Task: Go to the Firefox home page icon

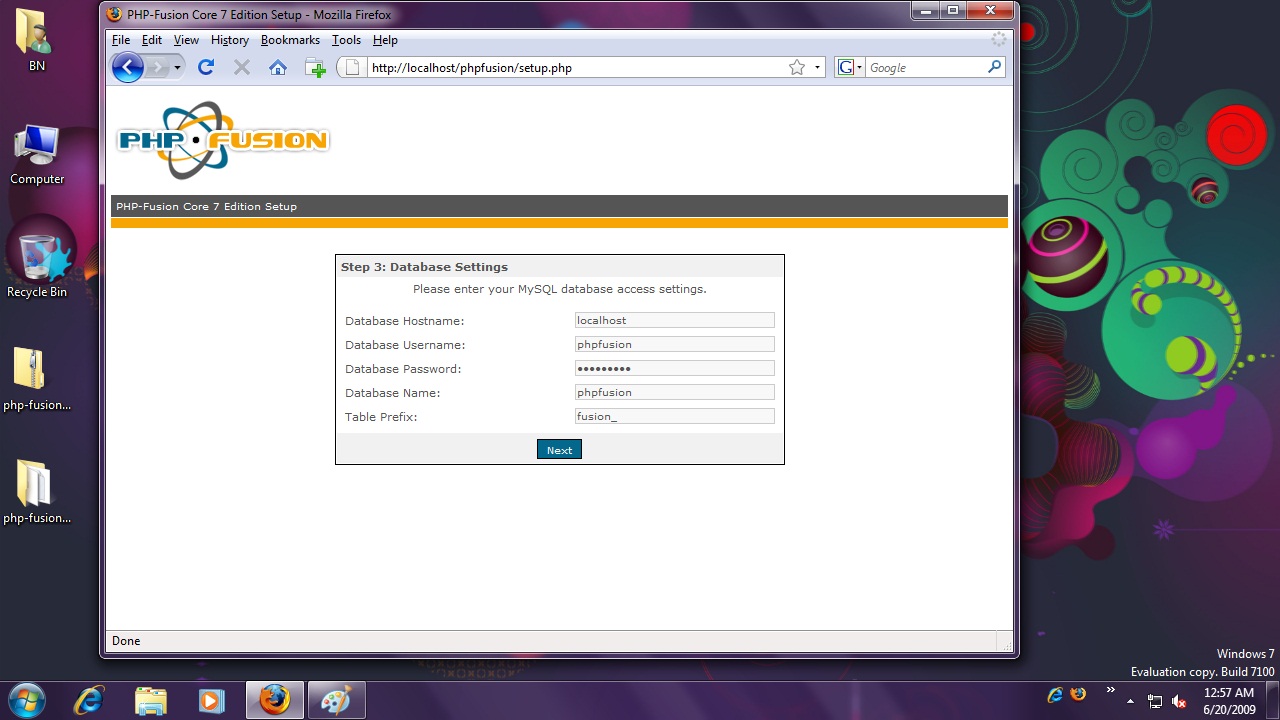Action: click(x=278, y=67)
